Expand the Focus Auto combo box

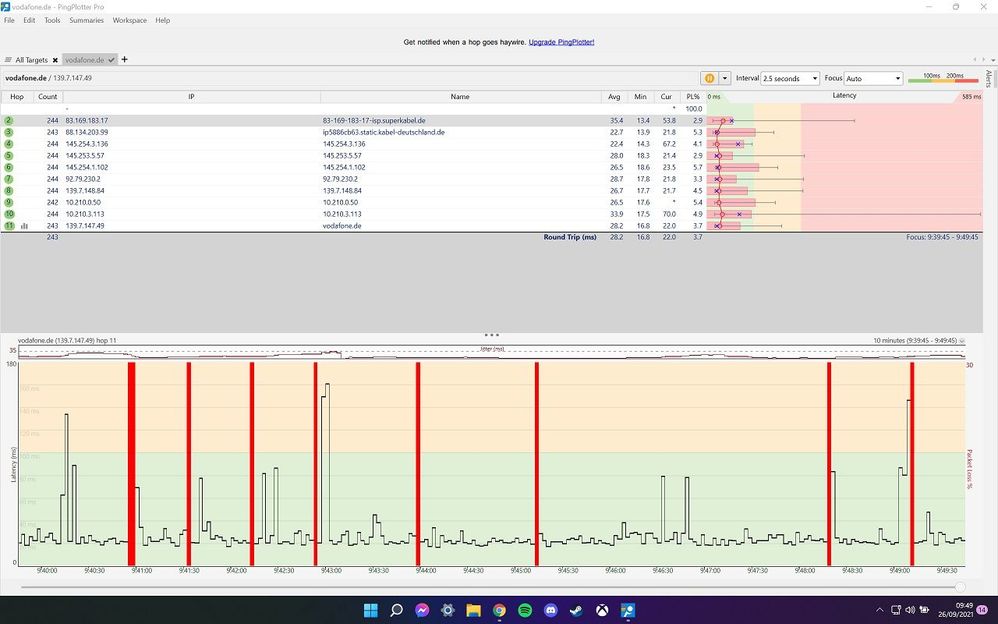pos(873,78)
